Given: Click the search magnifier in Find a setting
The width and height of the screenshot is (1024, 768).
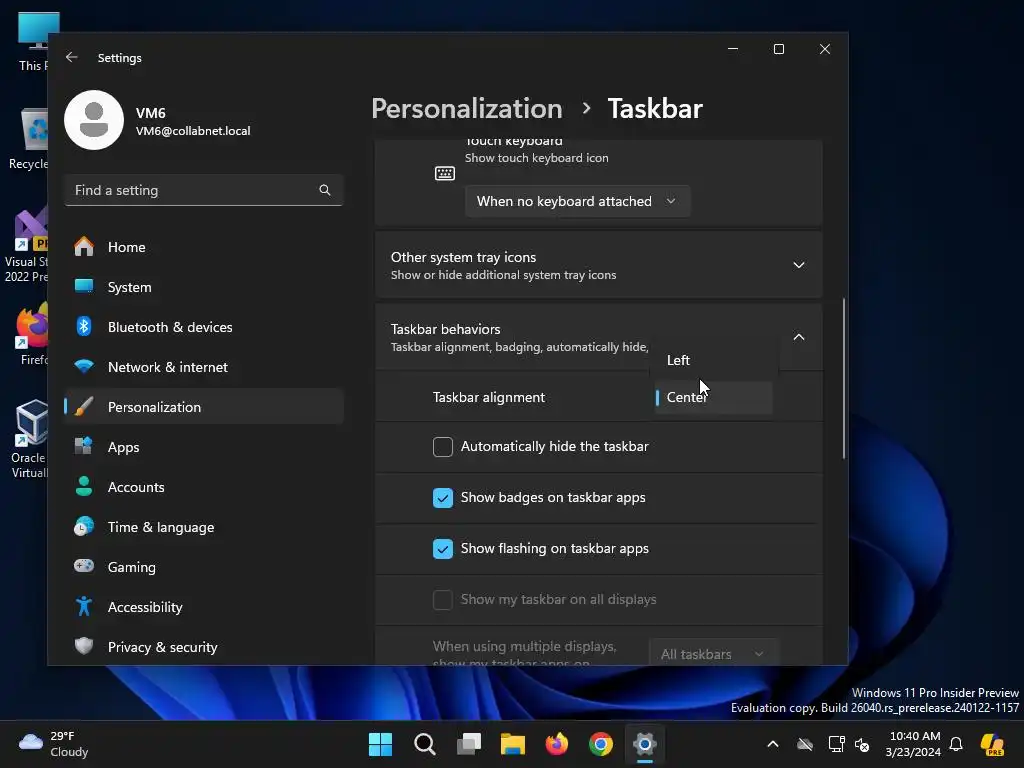Looking at the screenshot, I should coord(325,190).
